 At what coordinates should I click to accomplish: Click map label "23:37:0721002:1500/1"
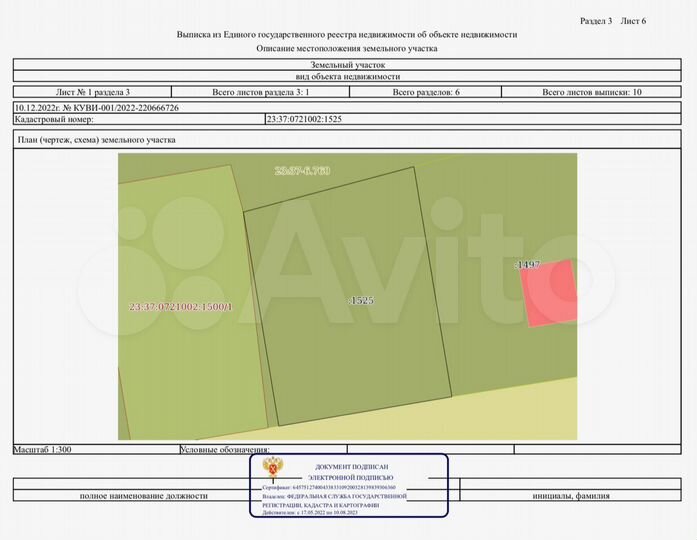click(x=180, y=307)
